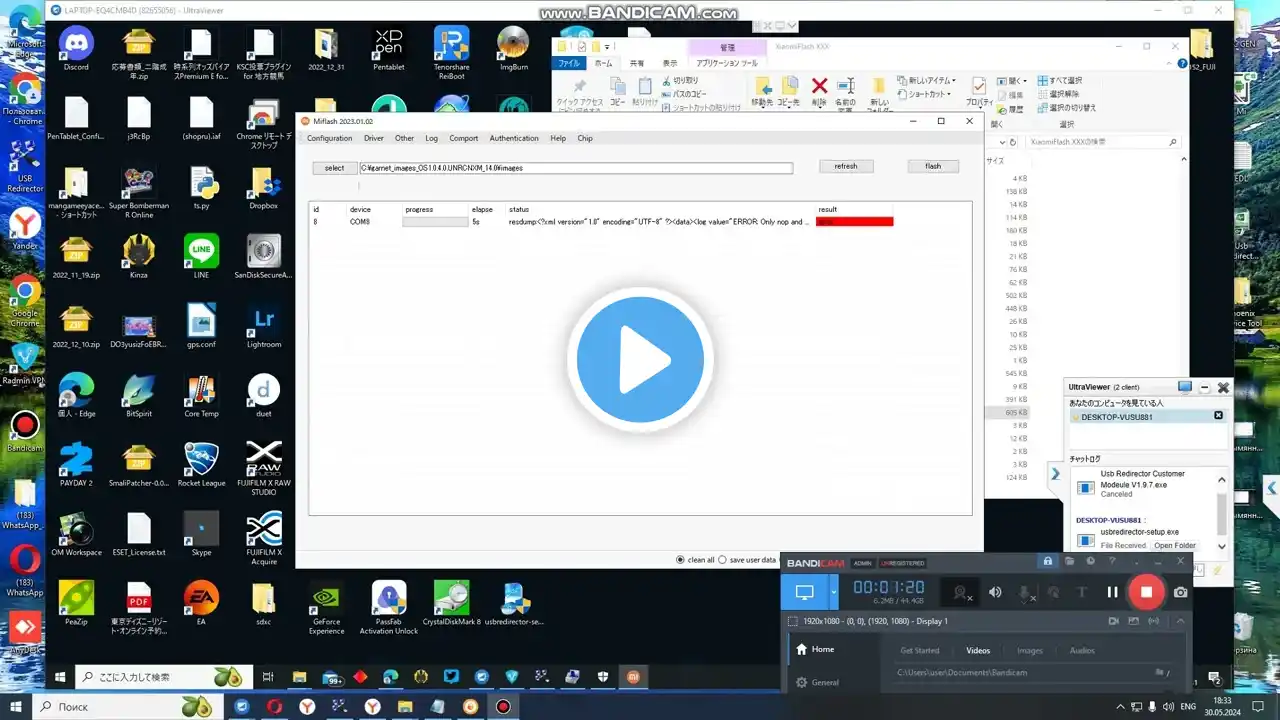1280x720 pixels.
Task: Click Explorer Rename ribbon icon
Action: tap(846, 92)
